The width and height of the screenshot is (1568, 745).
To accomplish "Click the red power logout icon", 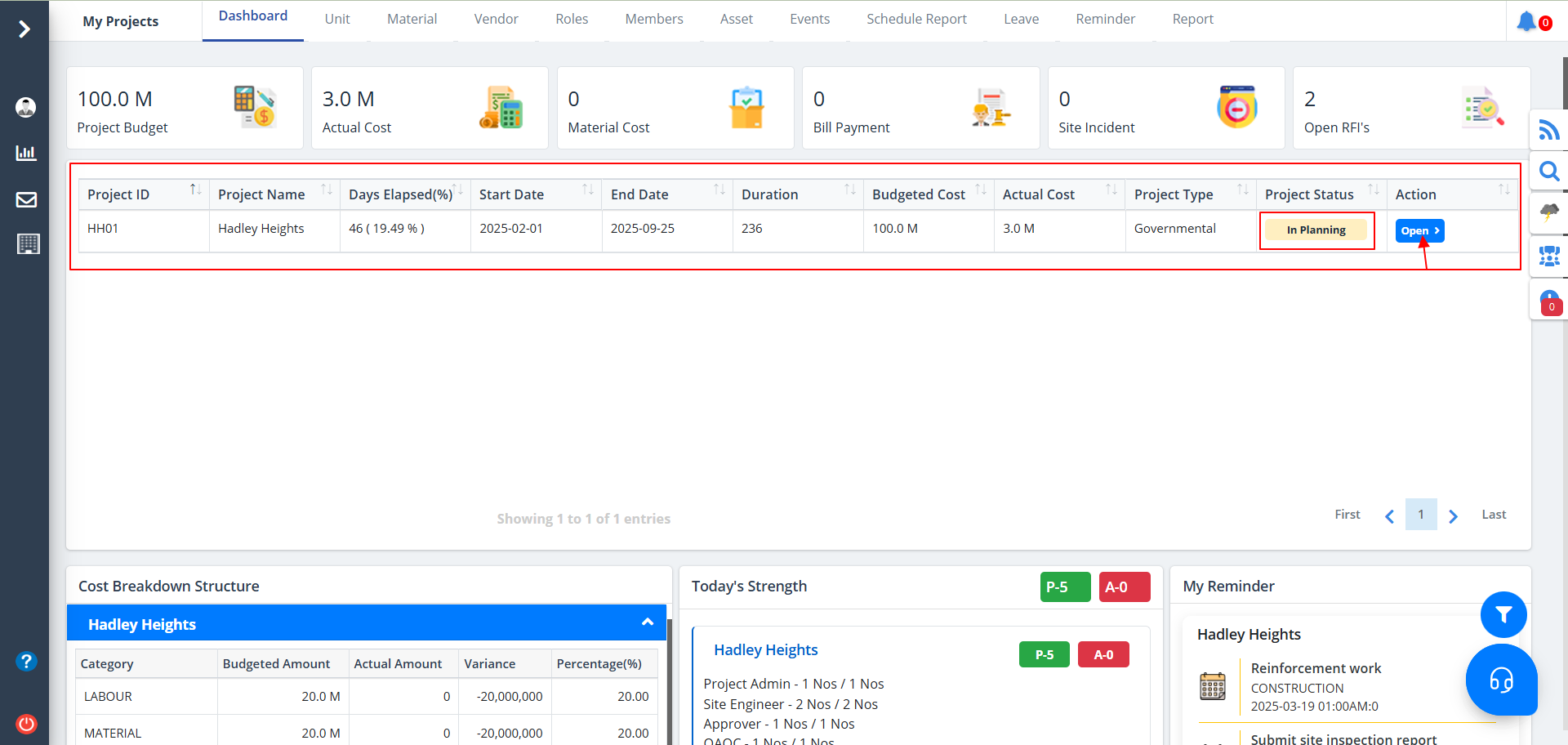I will [26, 724].
